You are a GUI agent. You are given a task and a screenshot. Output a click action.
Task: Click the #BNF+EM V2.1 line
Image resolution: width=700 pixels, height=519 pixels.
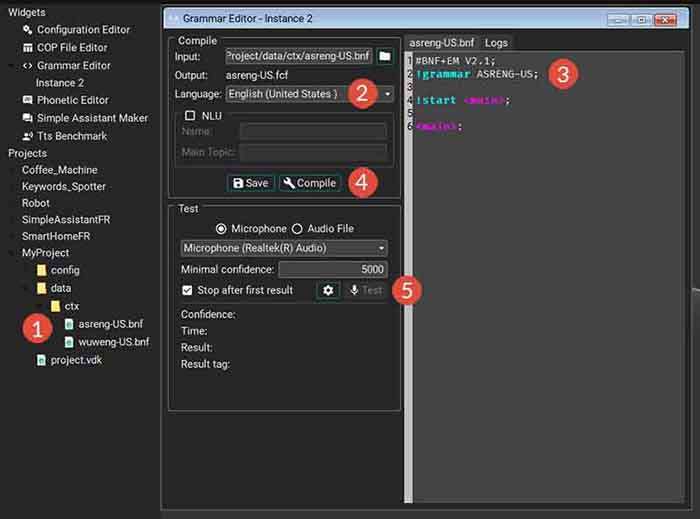[455, 61]
